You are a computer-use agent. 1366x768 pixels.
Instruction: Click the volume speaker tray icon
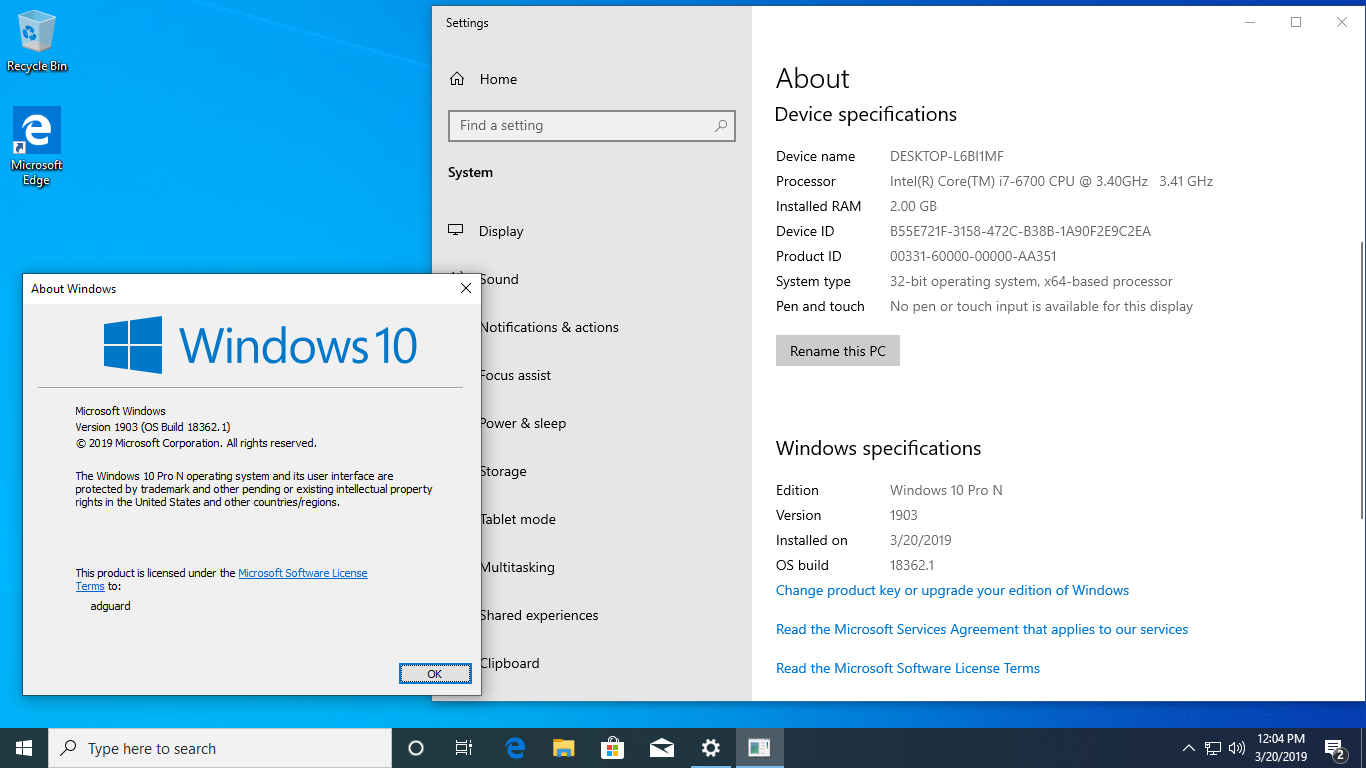[1237, 748]
